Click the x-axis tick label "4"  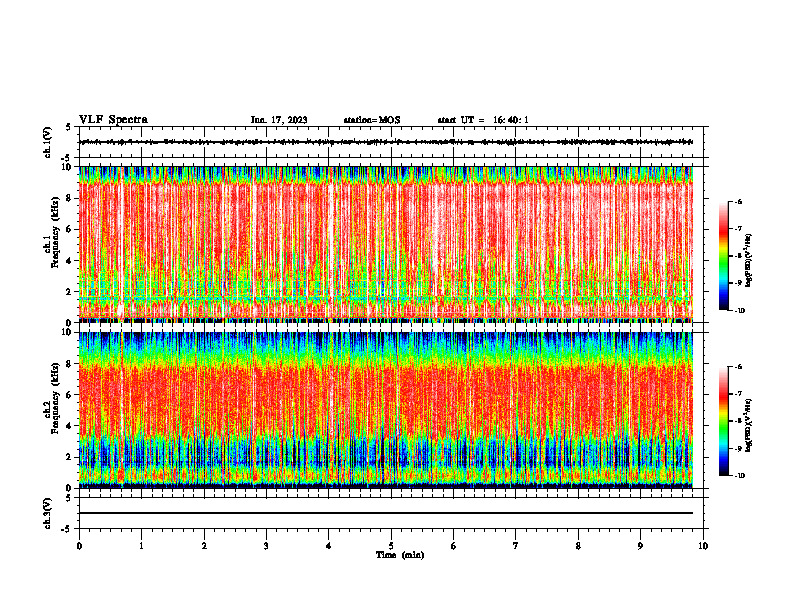coord(329,546)
